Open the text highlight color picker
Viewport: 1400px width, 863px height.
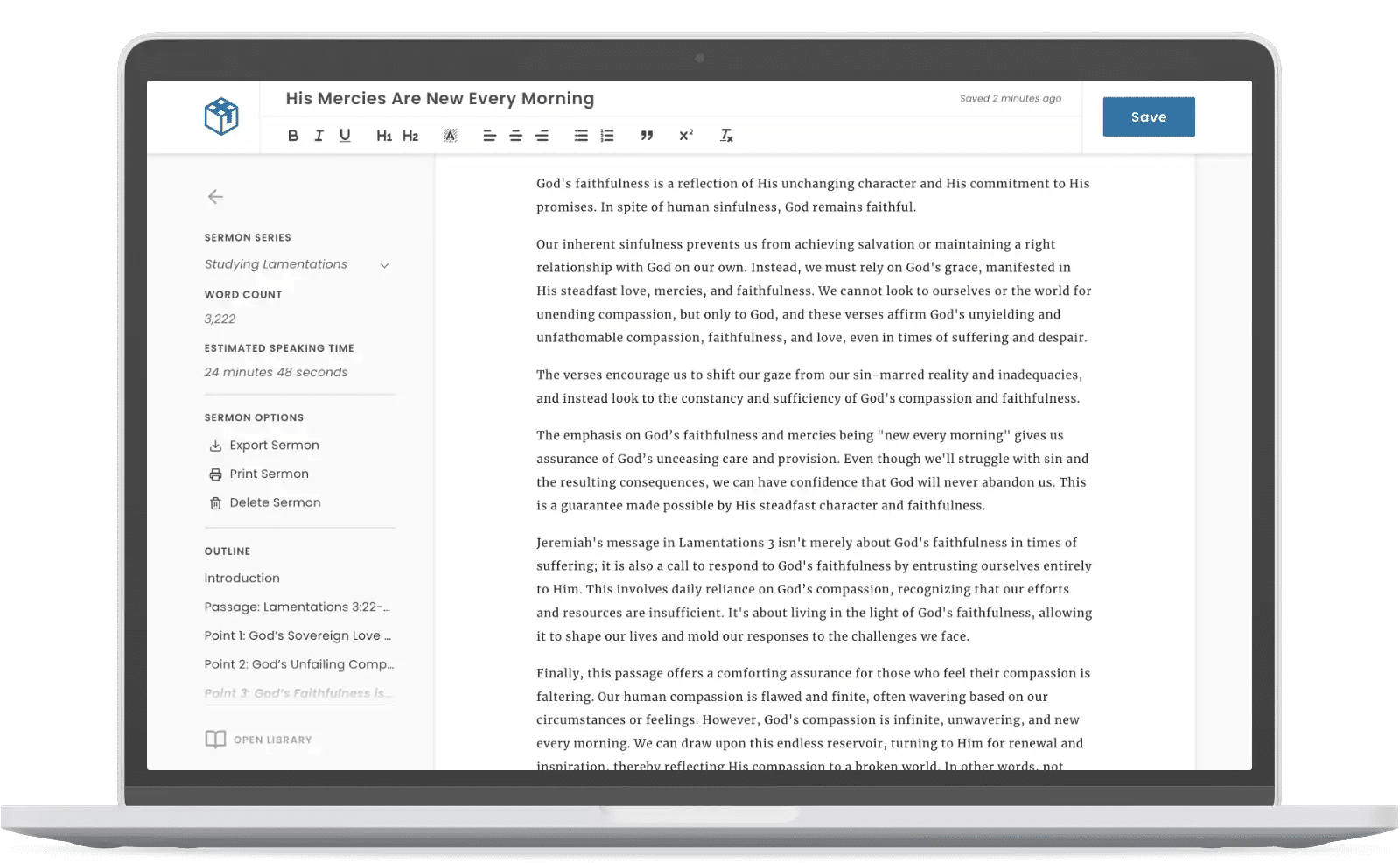[450, 136]
